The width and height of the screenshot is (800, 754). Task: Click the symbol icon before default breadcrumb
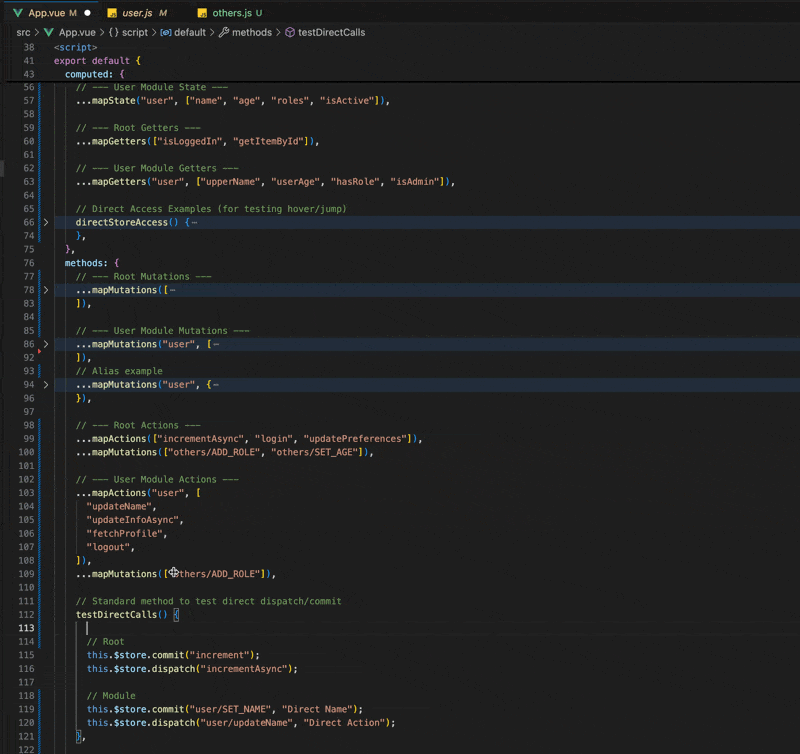tap(166, 32)
